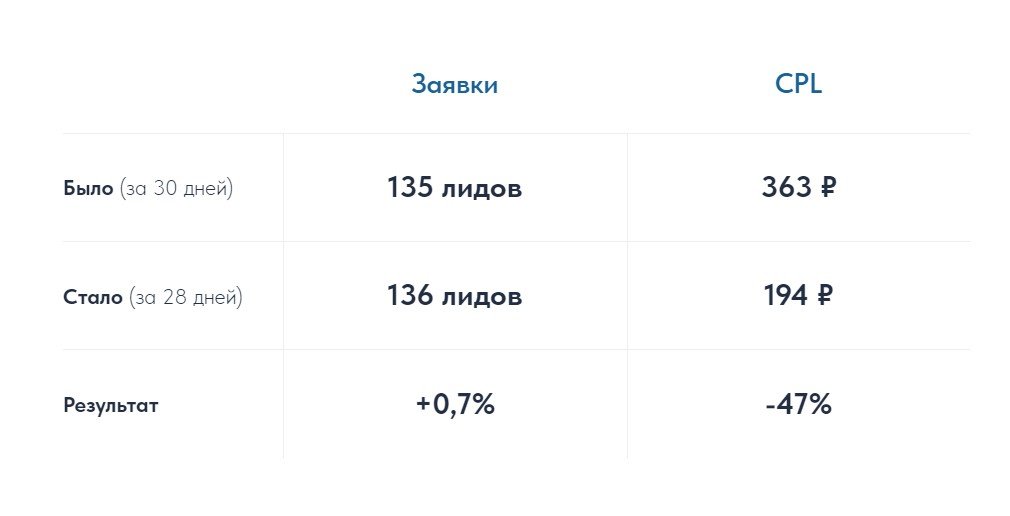Click the minus sign before 47%
The width and height of the screenshot is (1010, 516).
771,405
